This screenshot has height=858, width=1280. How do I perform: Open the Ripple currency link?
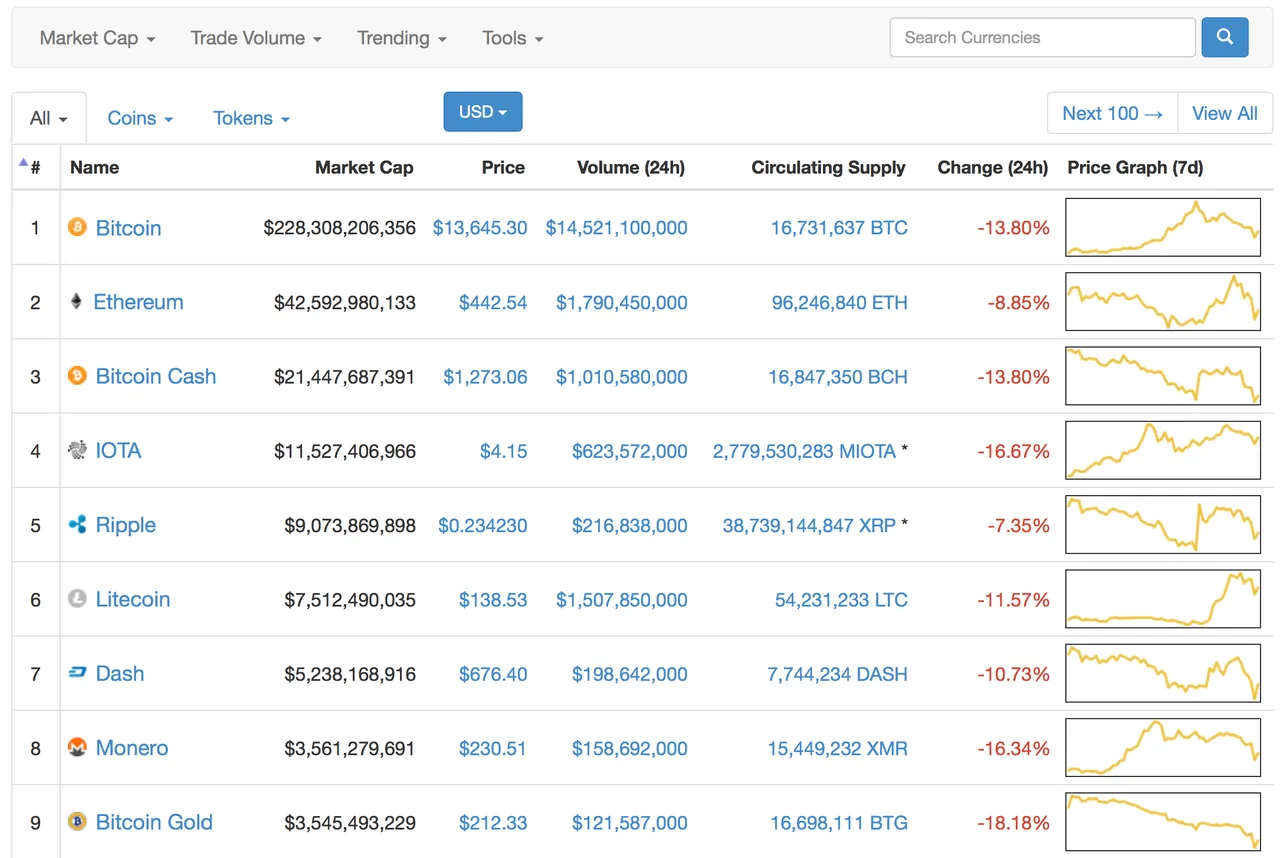(126, 525)
